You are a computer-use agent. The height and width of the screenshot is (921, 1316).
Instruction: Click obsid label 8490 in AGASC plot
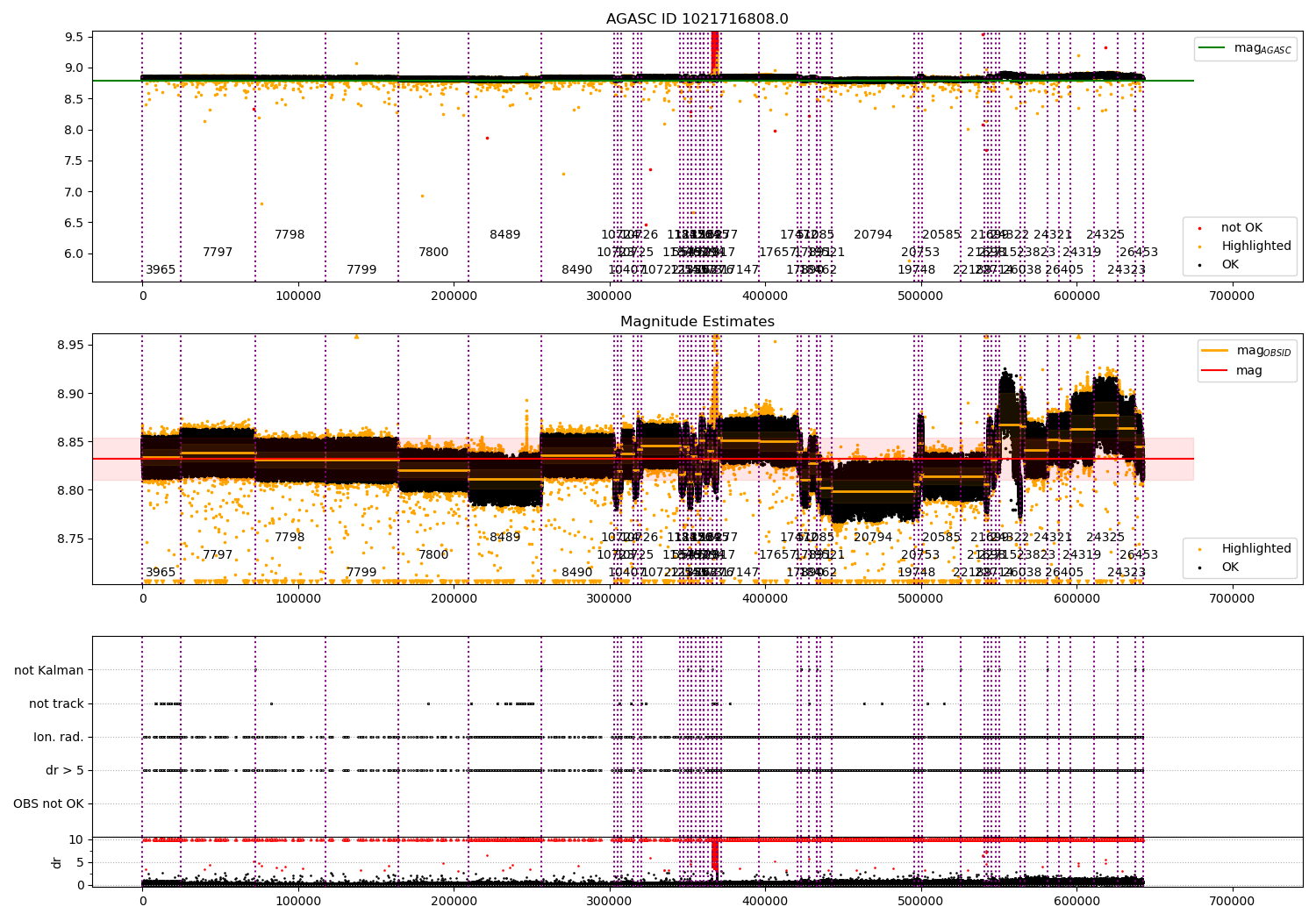pos(577,270)
